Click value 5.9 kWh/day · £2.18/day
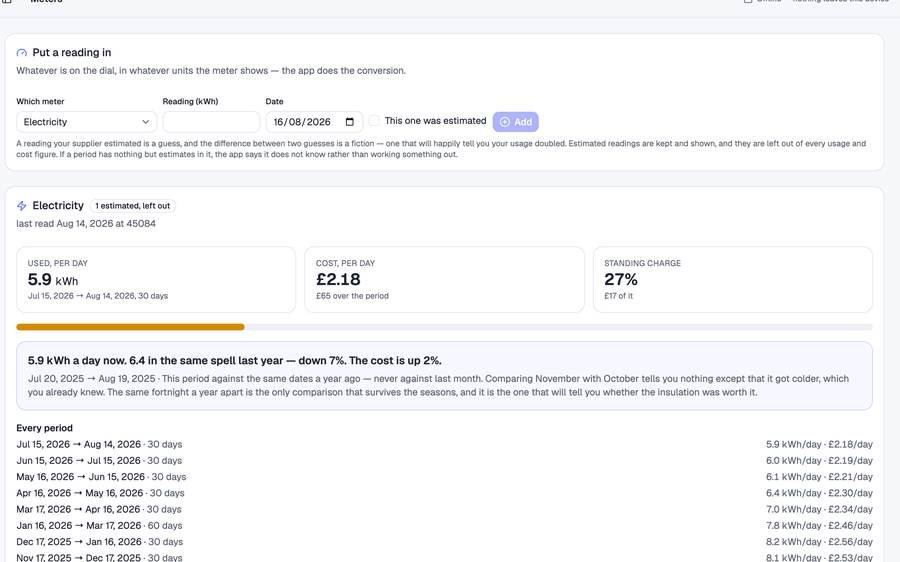 tap(819, 444)
